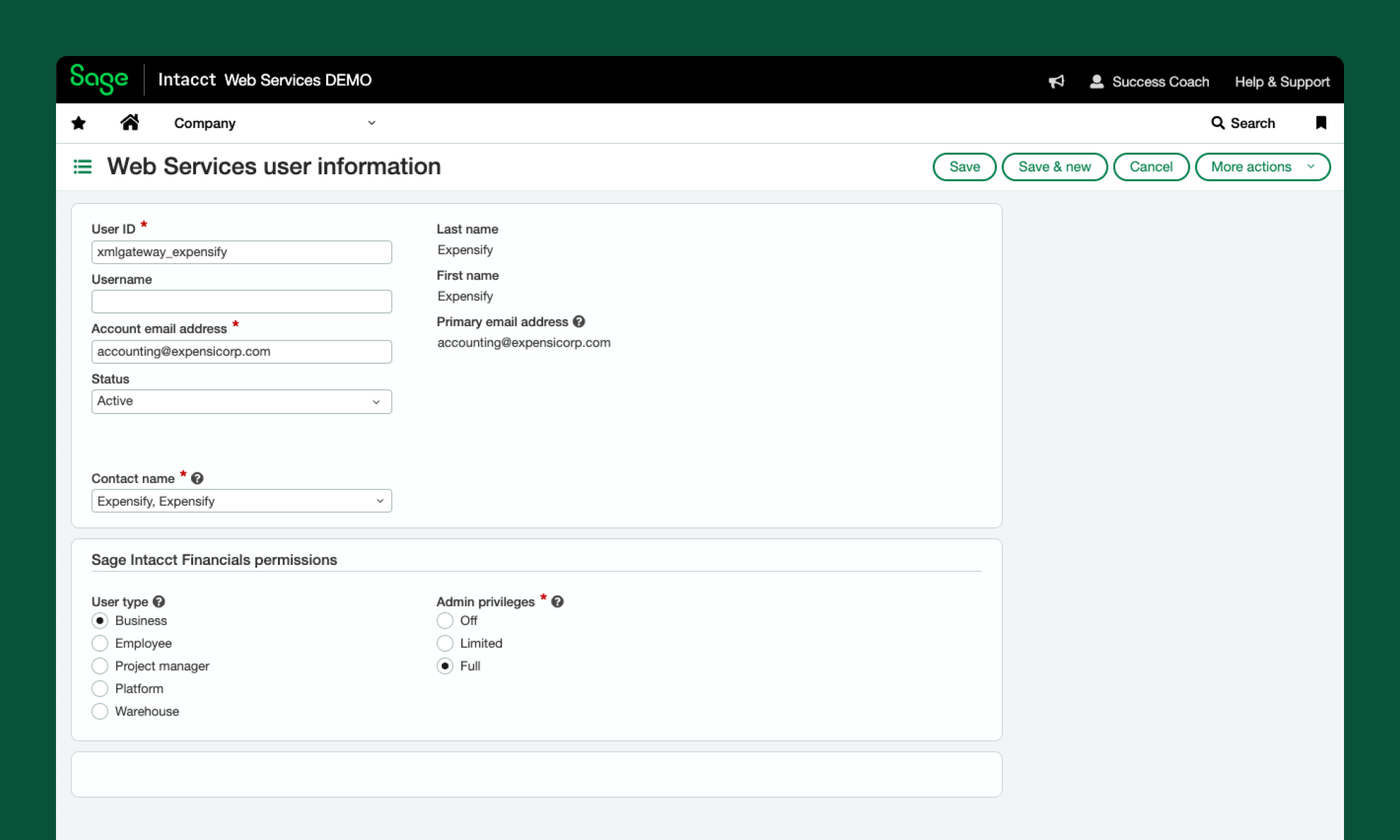The image size is (1400, 840).
Task: Click the bookmark icon top right
Action: [x=1321, y=122]
